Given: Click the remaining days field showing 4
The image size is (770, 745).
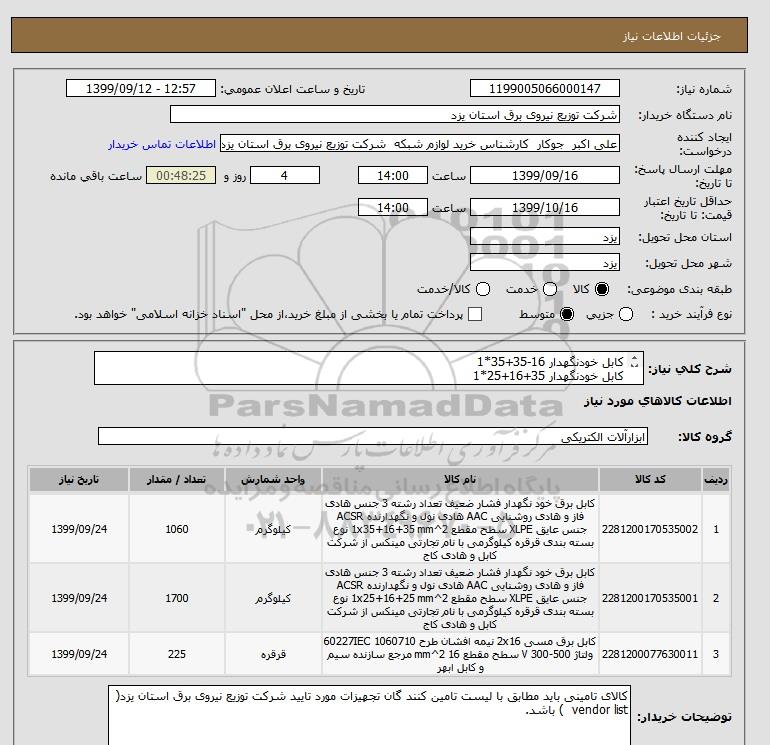Looking at the screenshot, I should [285, 175].
